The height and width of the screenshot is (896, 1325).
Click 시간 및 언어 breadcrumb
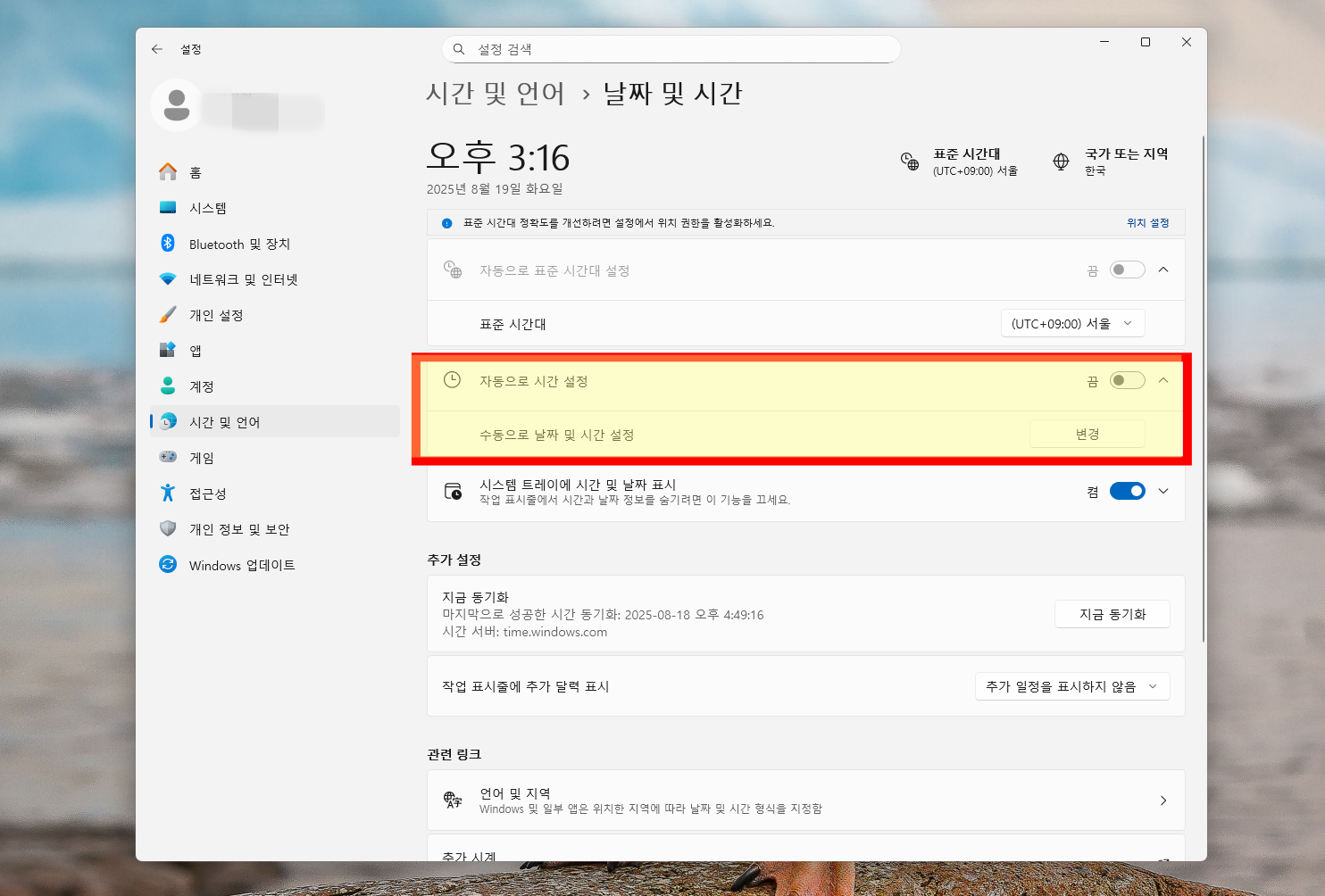(x=496, y=93)
